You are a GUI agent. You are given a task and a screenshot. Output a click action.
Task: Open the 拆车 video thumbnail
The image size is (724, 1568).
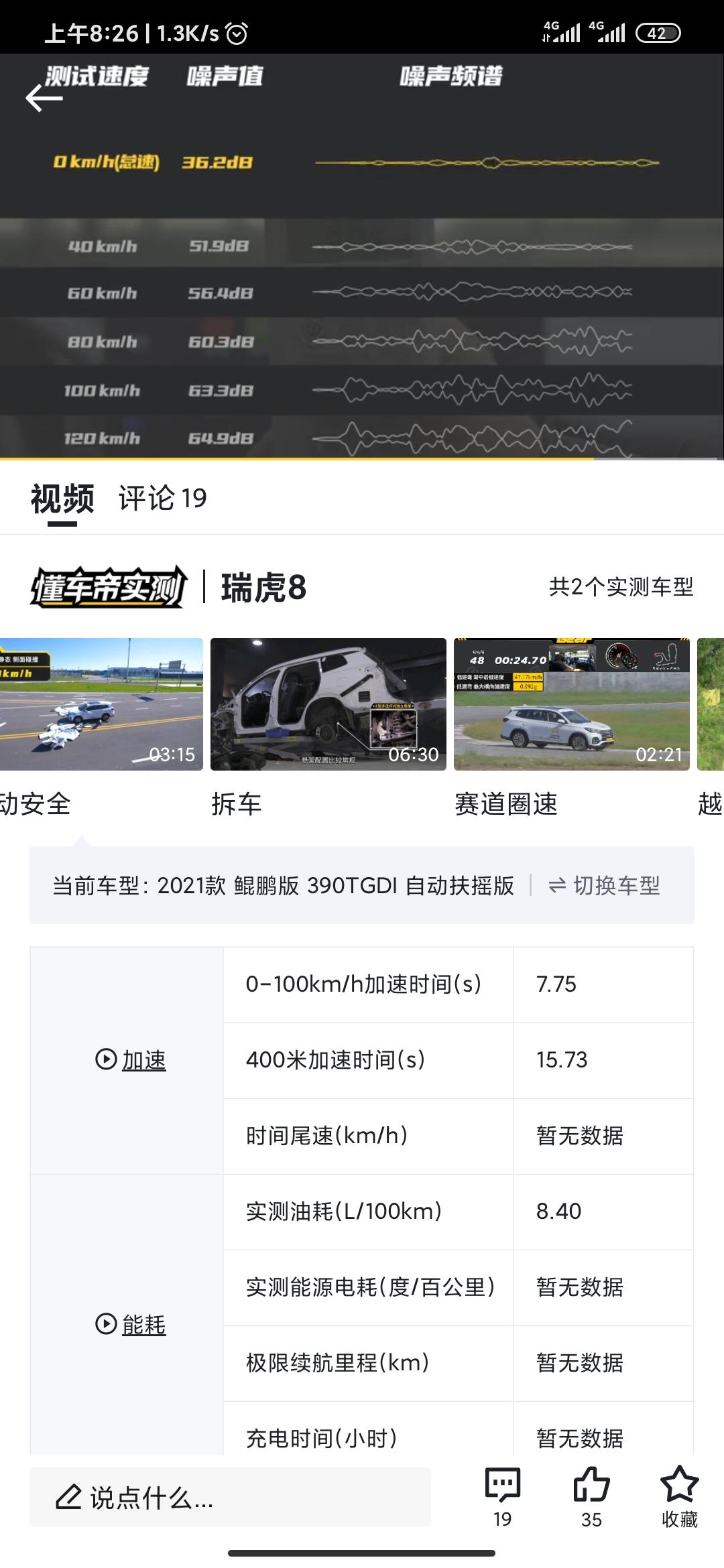coord(328,704)
